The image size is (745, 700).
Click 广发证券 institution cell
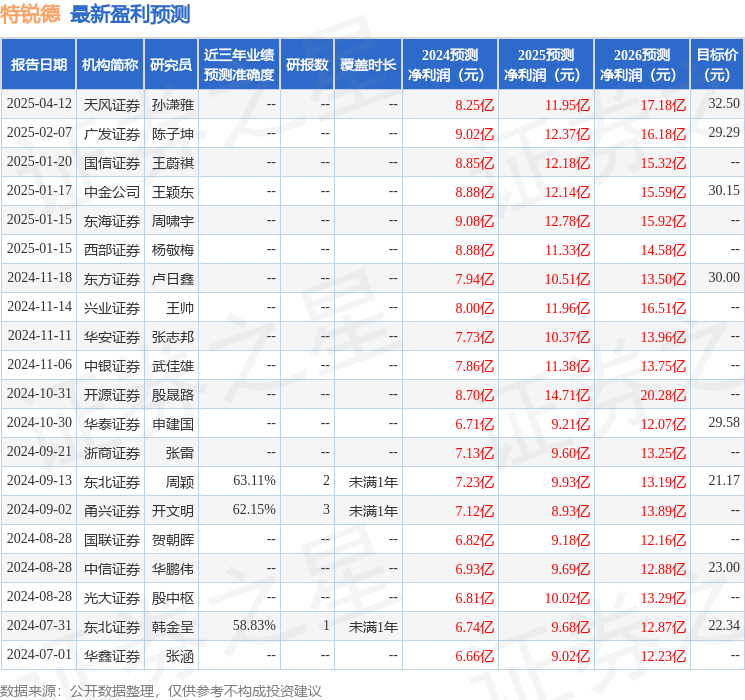(112, 134)
